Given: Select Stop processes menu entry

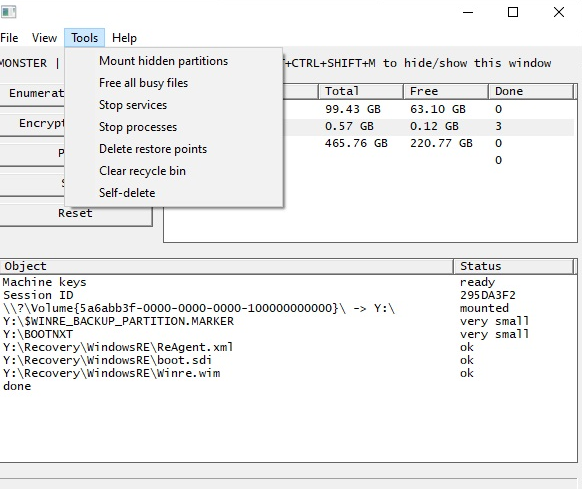Looking at the screenshot, I should pyautogui.click(x=174, y=127).
